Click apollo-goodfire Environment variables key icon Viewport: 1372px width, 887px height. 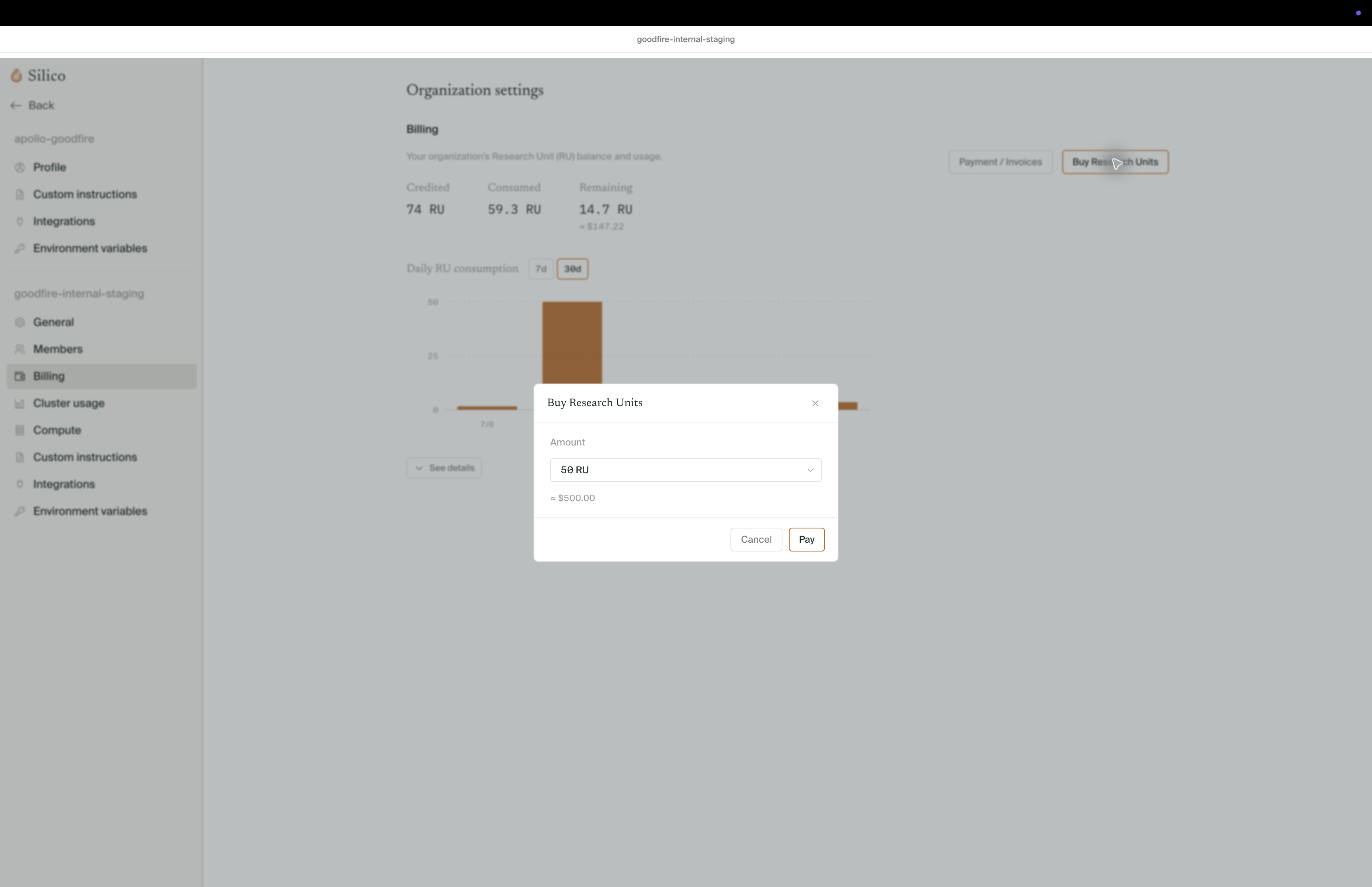click(x=20, y=249)
